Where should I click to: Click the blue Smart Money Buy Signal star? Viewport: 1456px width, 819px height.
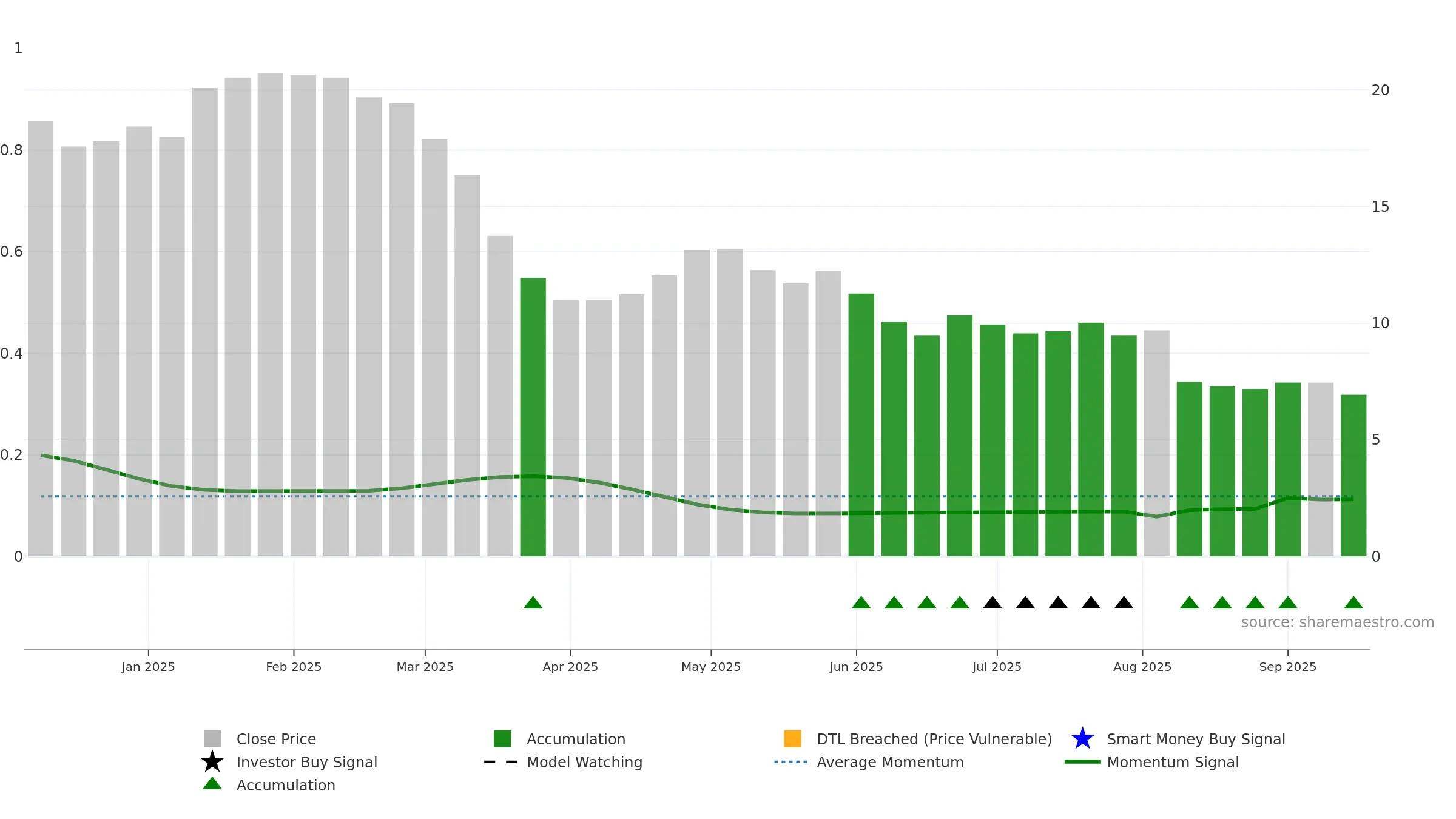click(1082, 739)
